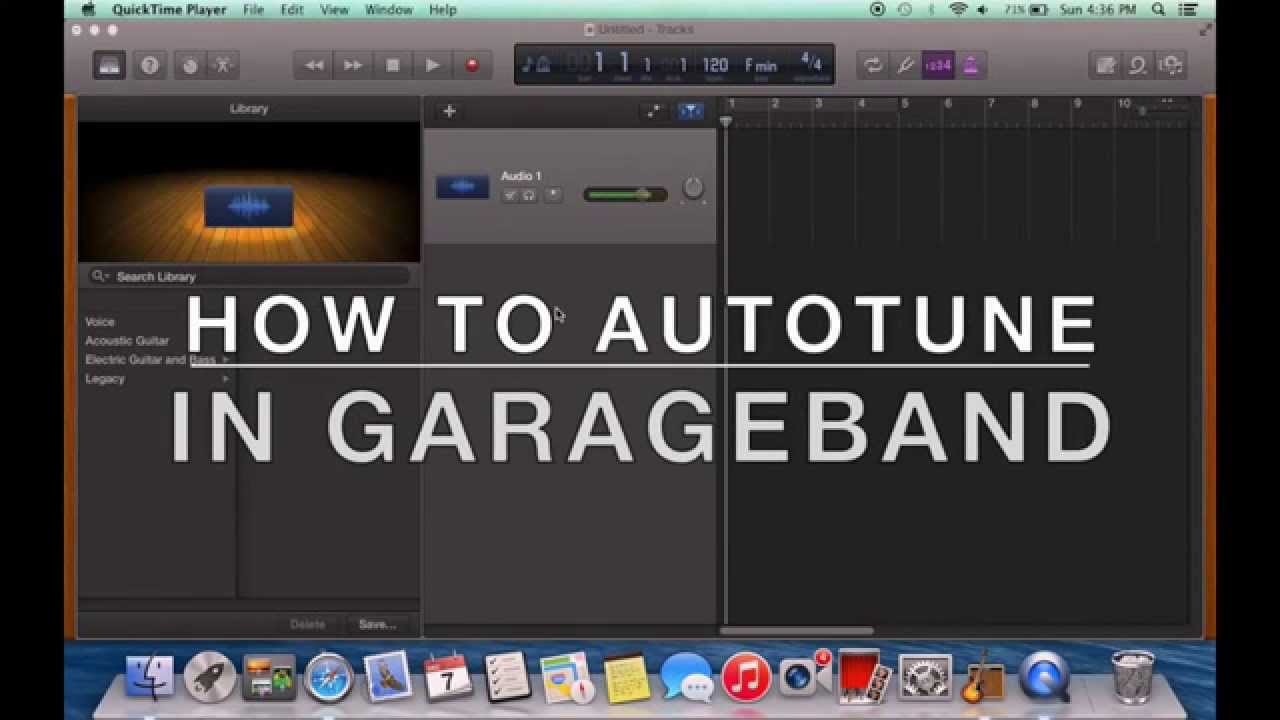Open Safari from the Dock
This screenshot has height=720, width=1280.
[x=328, y=677]
